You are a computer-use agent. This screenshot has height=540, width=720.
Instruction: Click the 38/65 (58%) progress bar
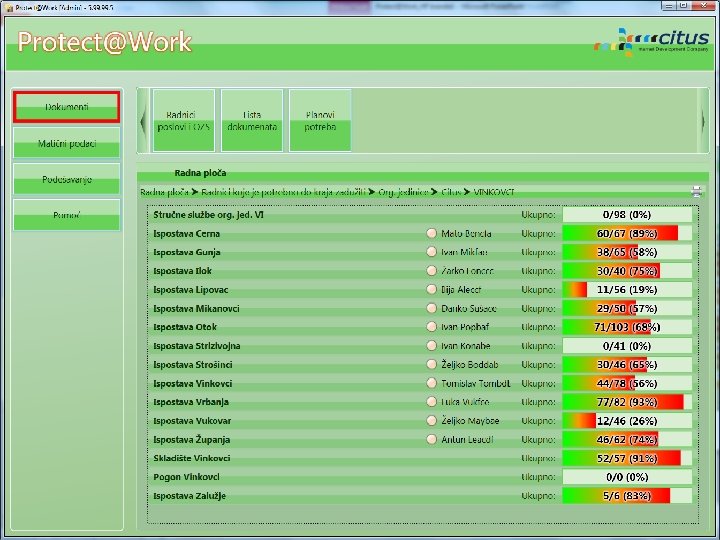pyautogui.click(x=627, y=252)
